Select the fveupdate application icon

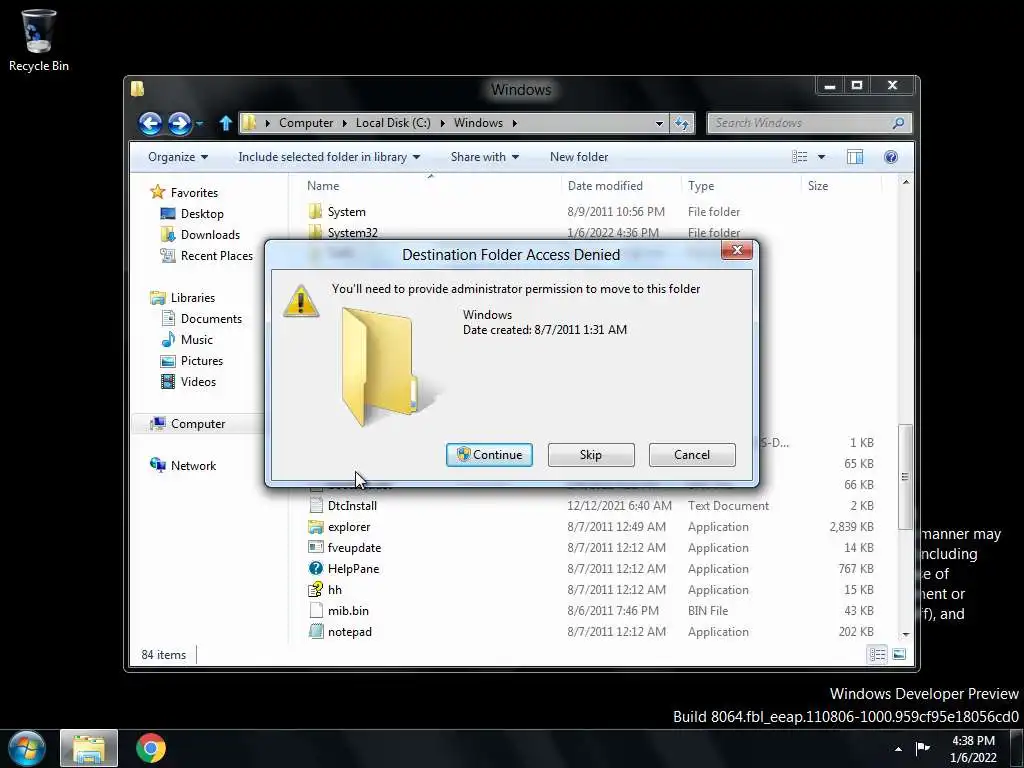(x=315, y=548)
